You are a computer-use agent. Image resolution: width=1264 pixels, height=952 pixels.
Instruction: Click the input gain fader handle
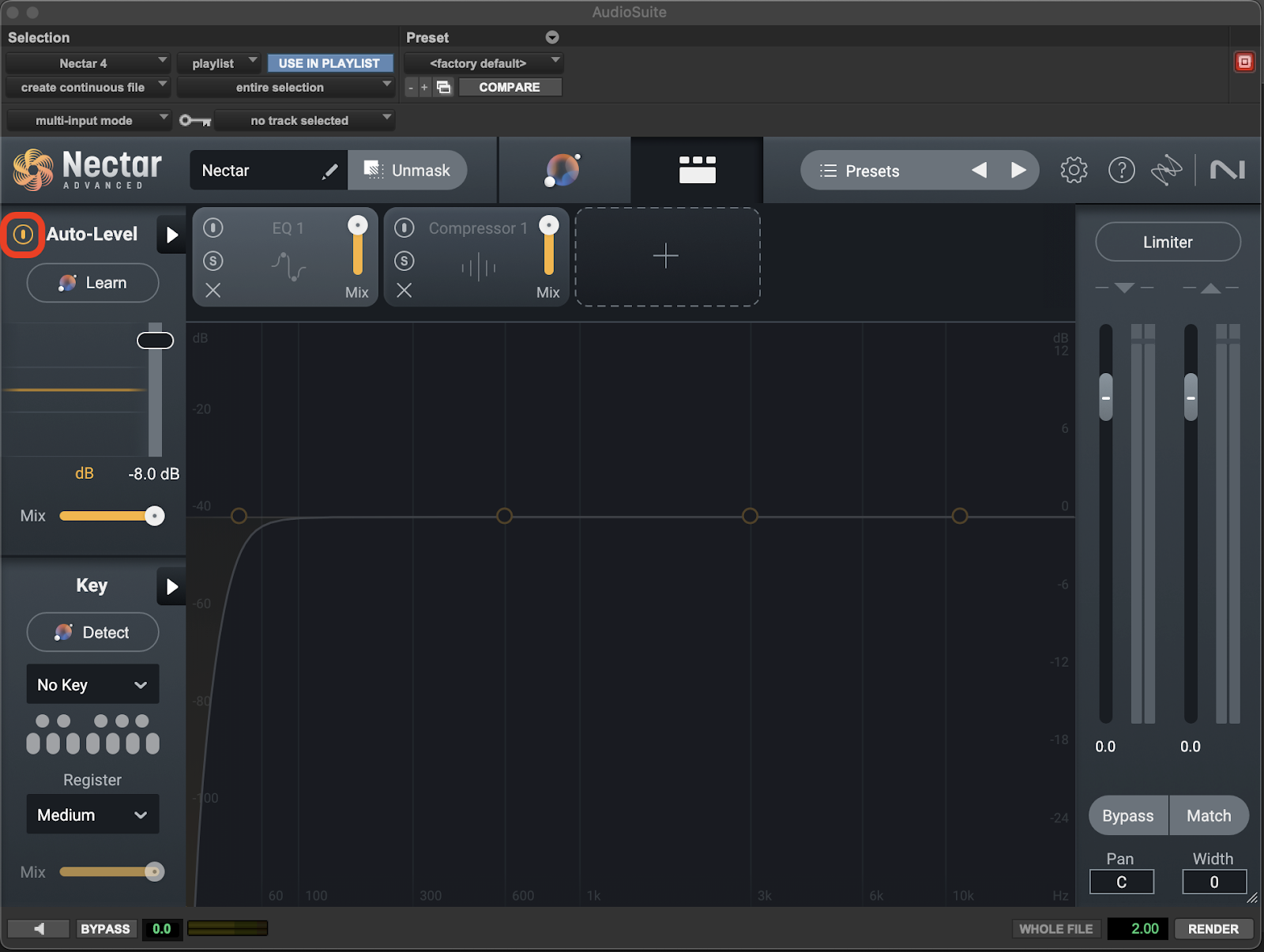(x=1106, y=397)
